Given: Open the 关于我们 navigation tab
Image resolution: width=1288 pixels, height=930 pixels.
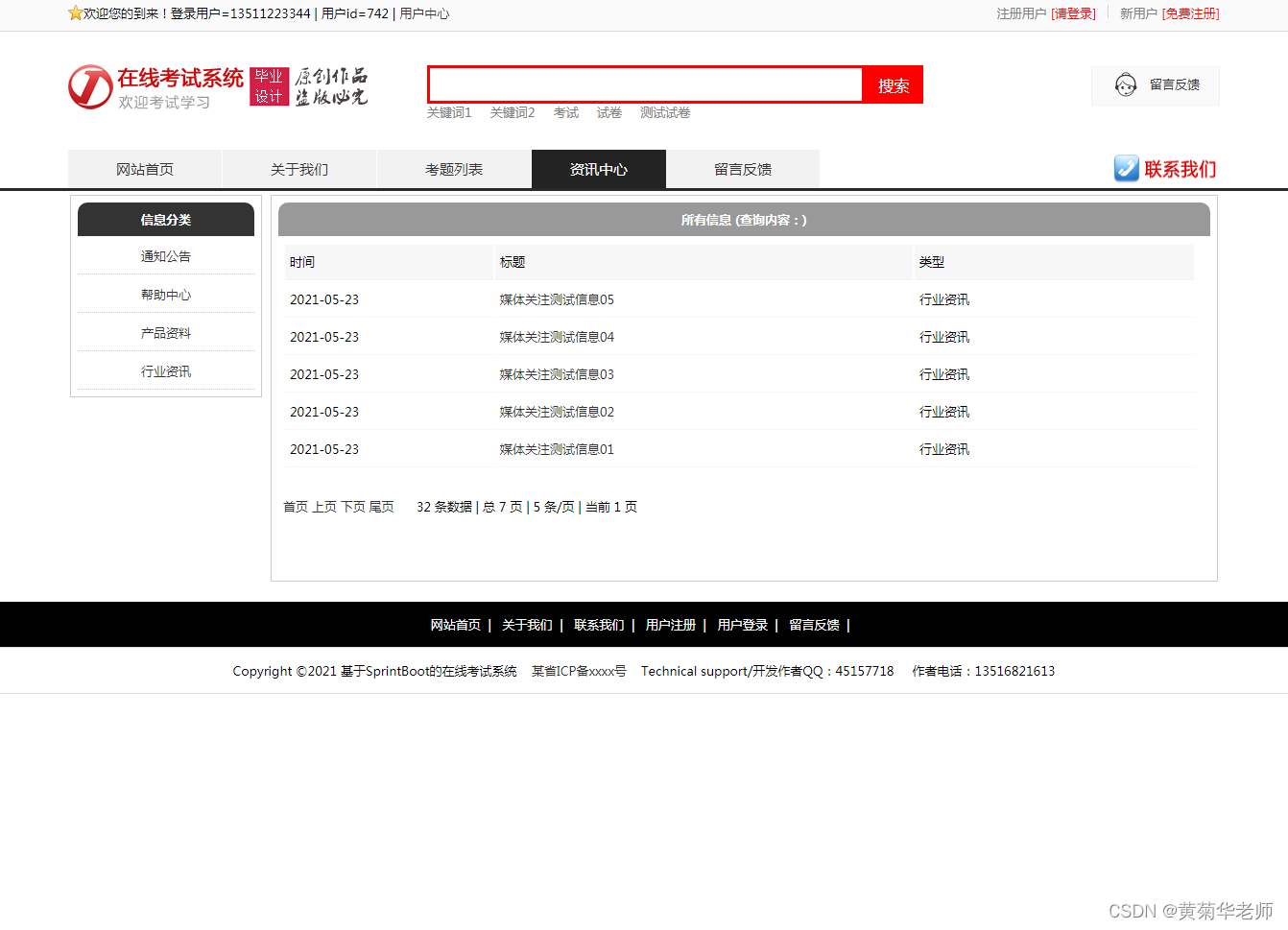Looking at the screenshot, I should (x=299, y=169).
